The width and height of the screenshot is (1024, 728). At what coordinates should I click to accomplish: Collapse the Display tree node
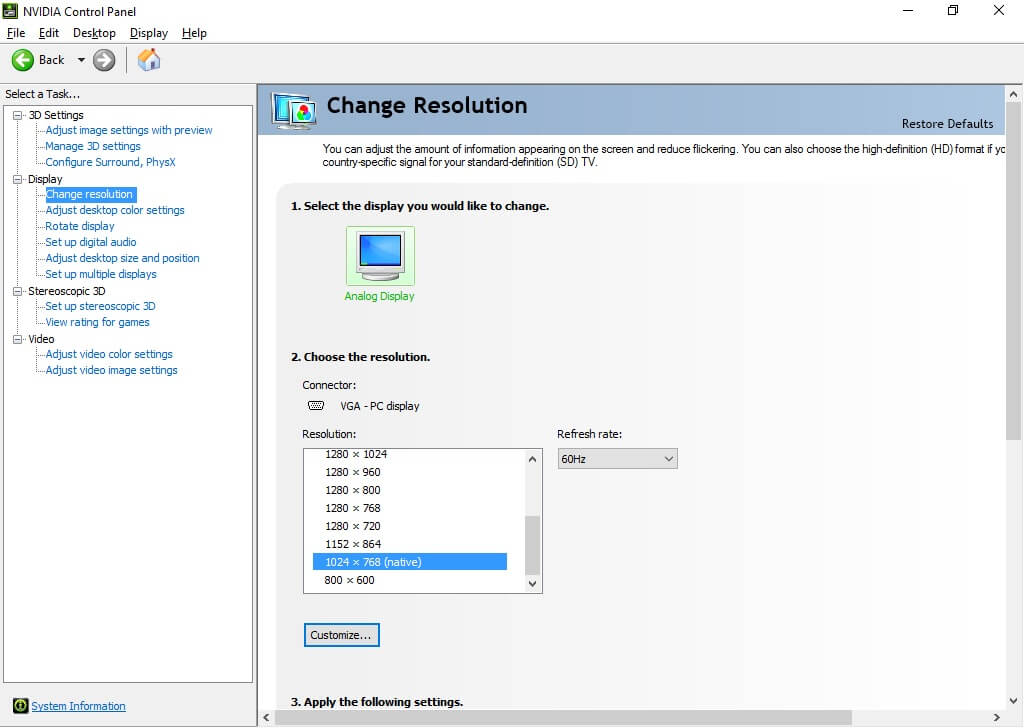pos(18,179)
